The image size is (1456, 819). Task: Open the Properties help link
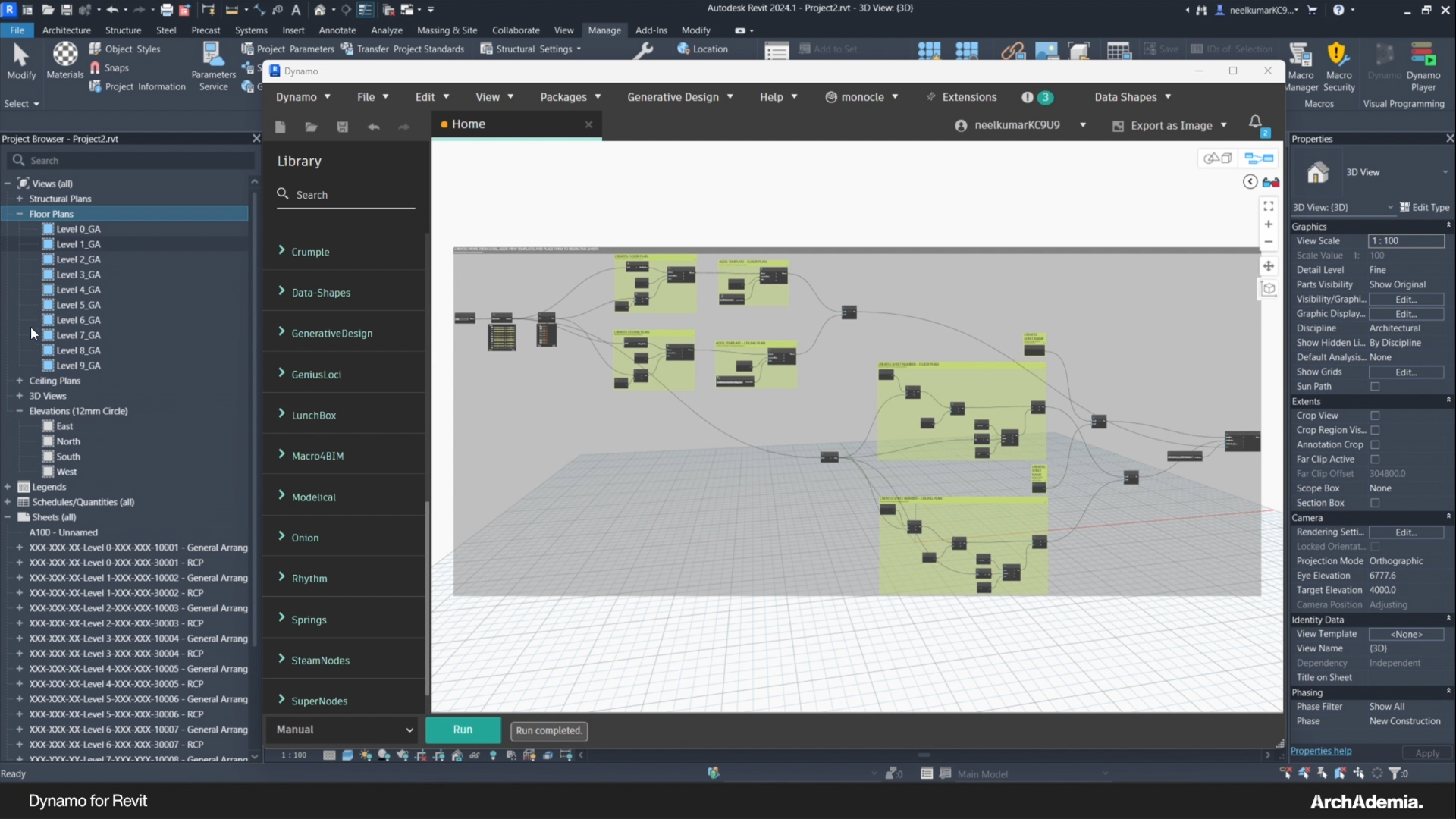coord(1321,751)
